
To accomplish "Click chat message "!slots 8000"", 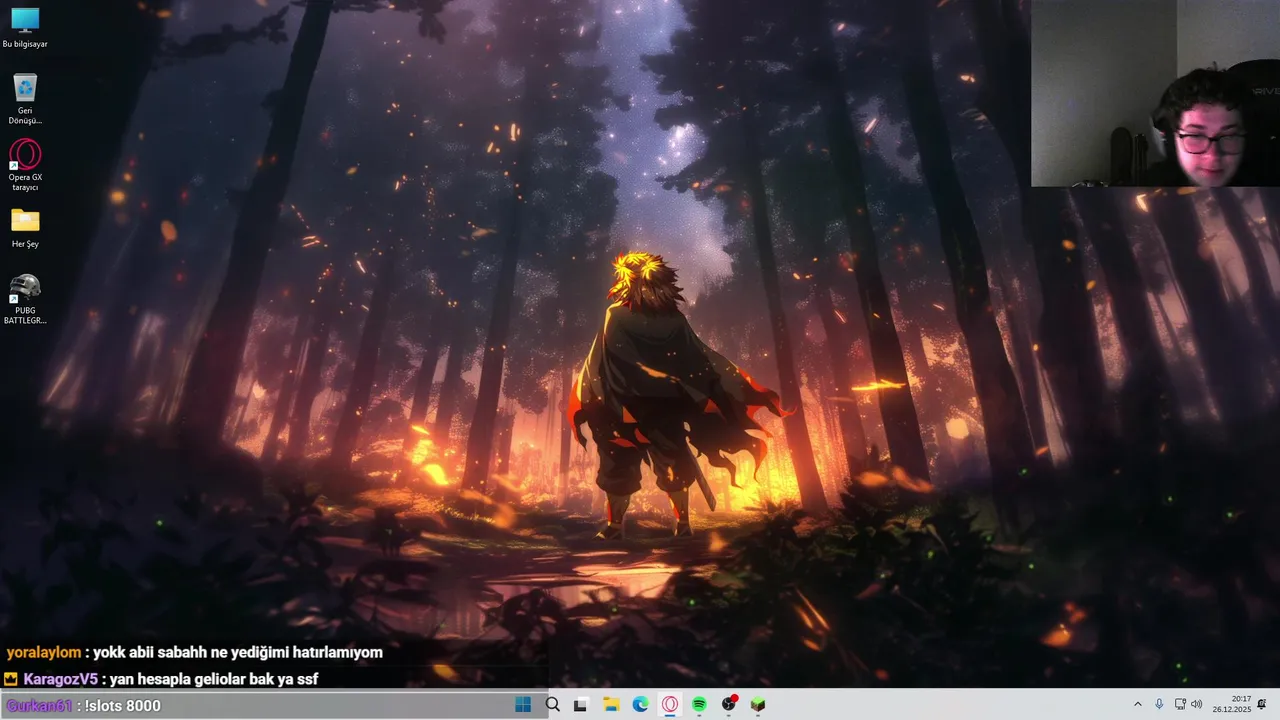I will [123, 706].
